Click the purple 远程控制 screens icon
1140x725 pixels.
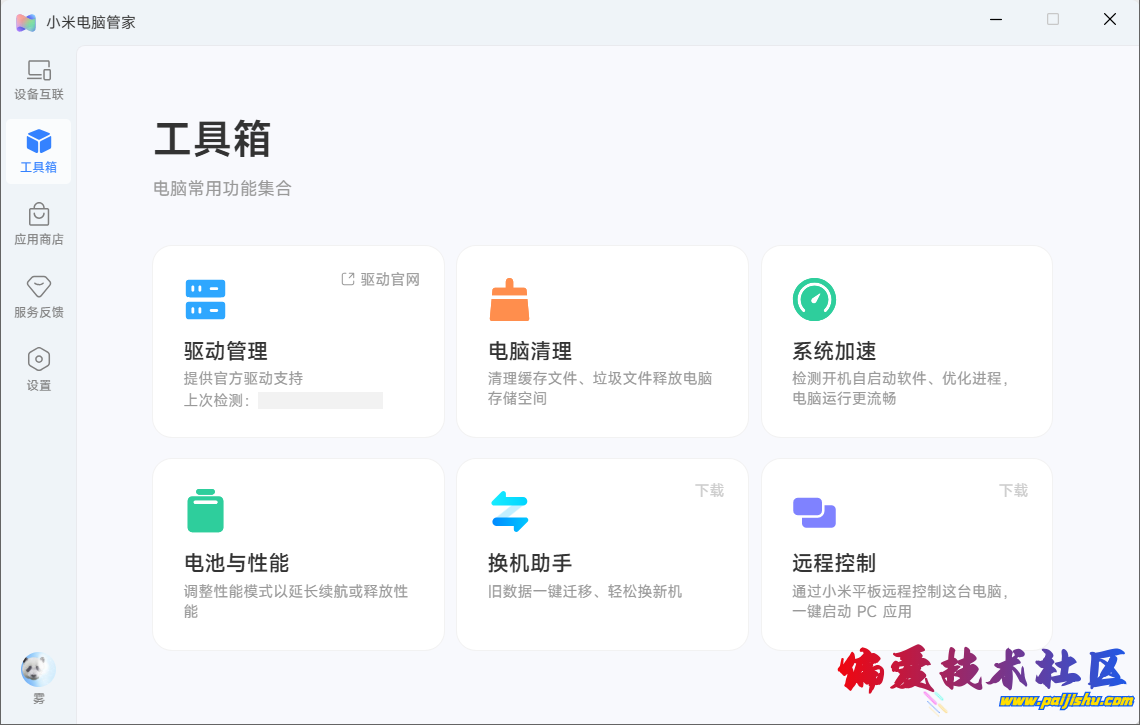814,512
